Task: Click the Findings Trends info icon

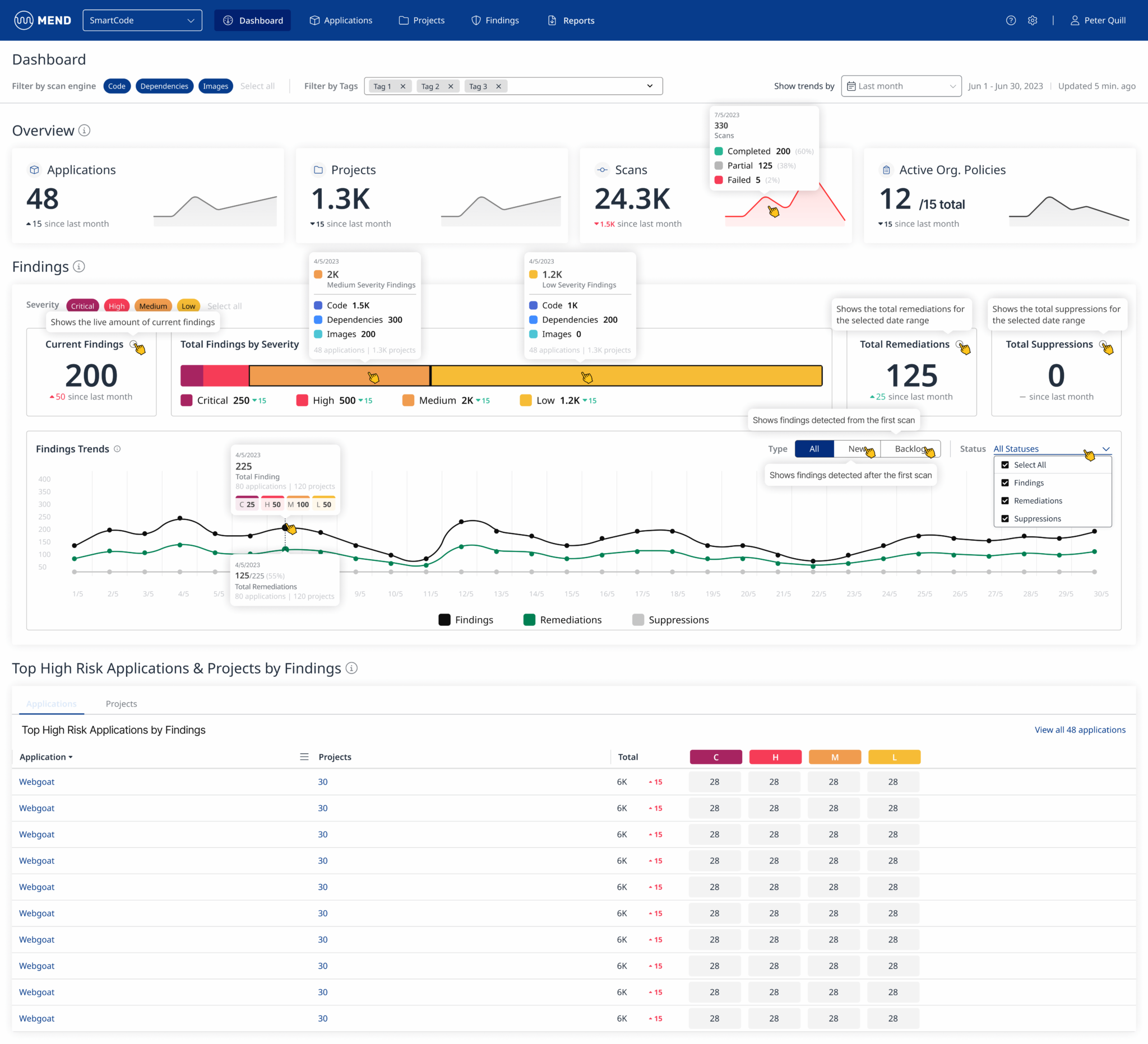Action: 117,448
